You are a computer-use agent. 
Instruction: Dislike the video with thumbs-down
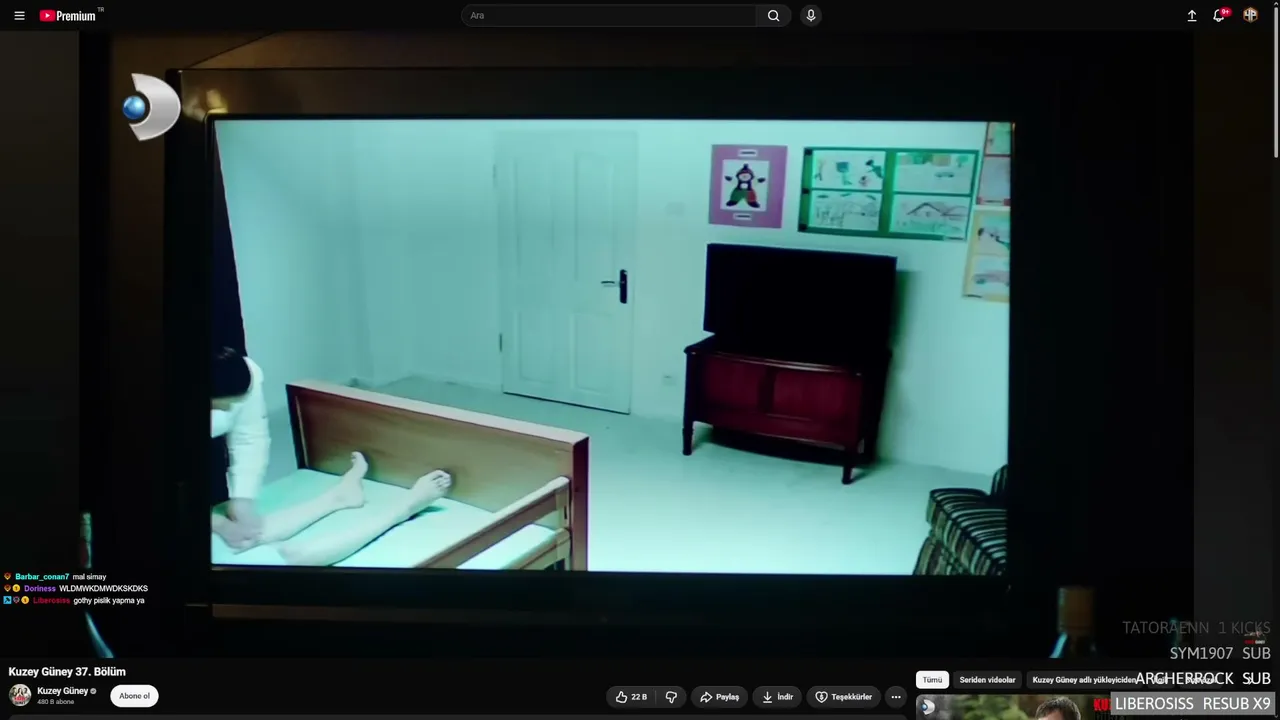[671, 697]
